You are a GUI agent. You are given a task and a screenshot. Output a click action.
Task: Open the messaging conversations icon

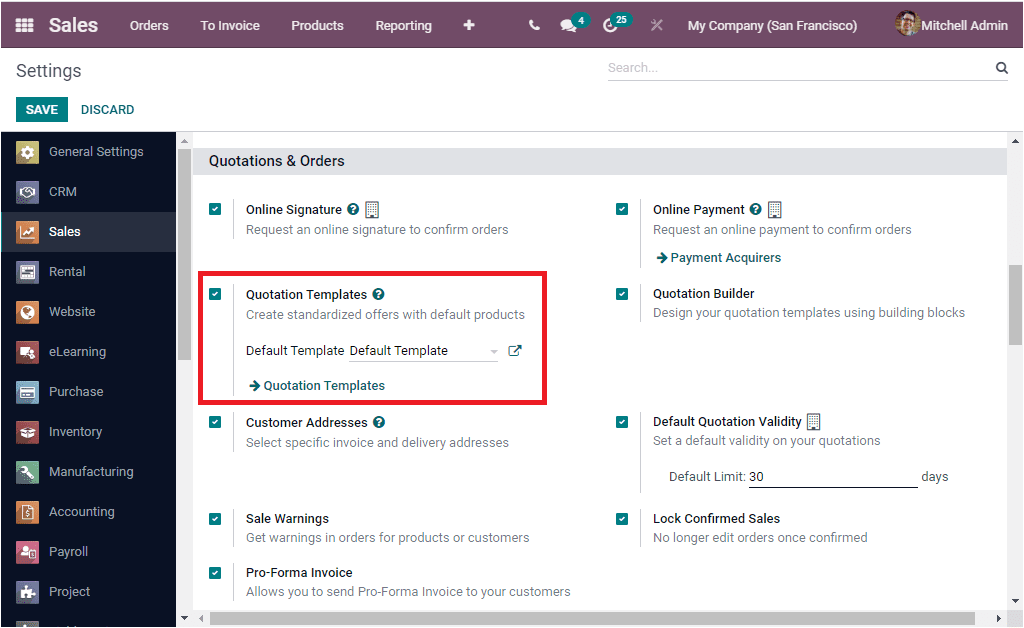click(570, 25)
